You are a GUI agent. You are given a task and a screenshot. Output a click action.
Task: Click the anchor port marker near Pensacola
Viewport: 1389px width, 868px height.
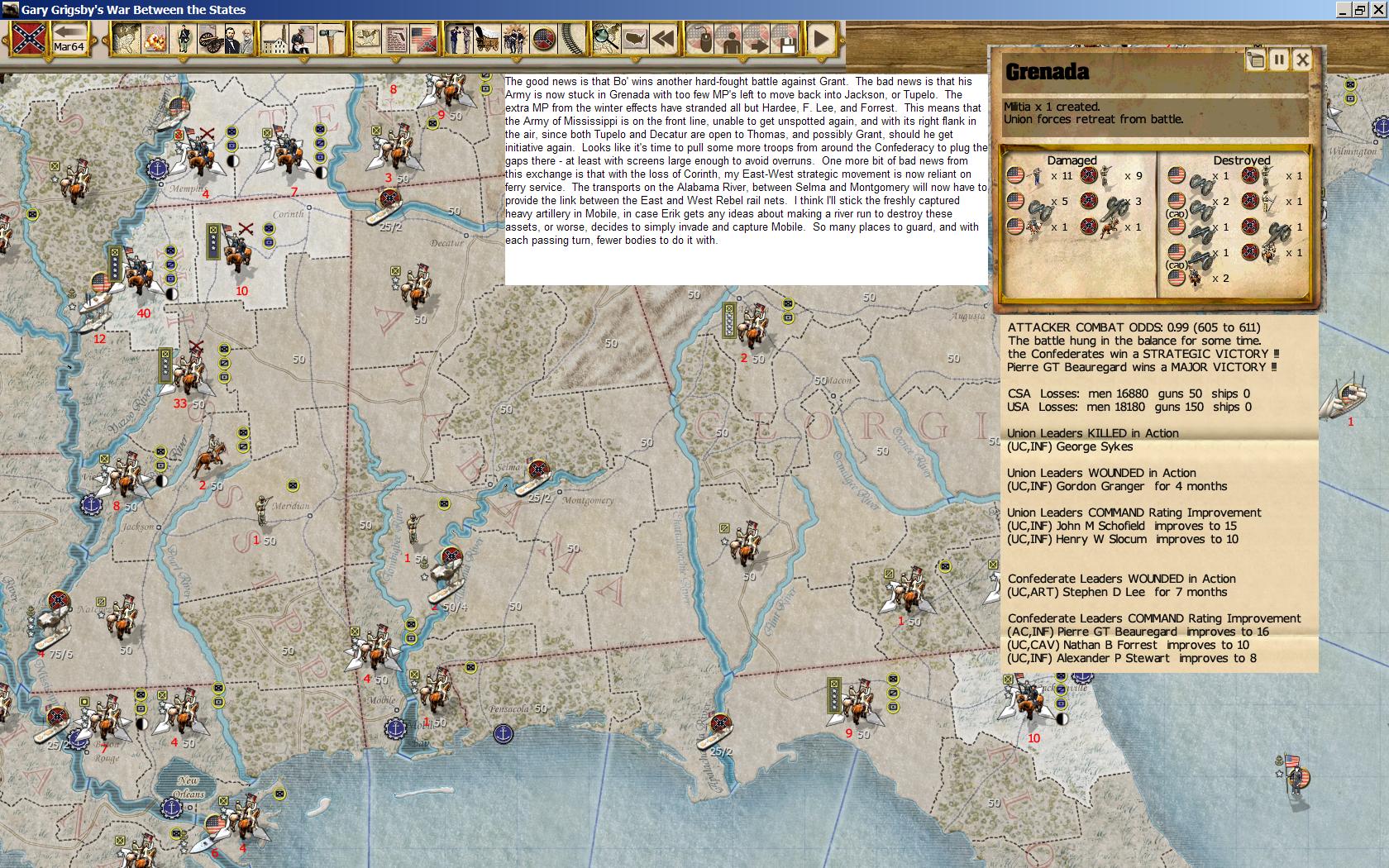click(x=502, y=732)
